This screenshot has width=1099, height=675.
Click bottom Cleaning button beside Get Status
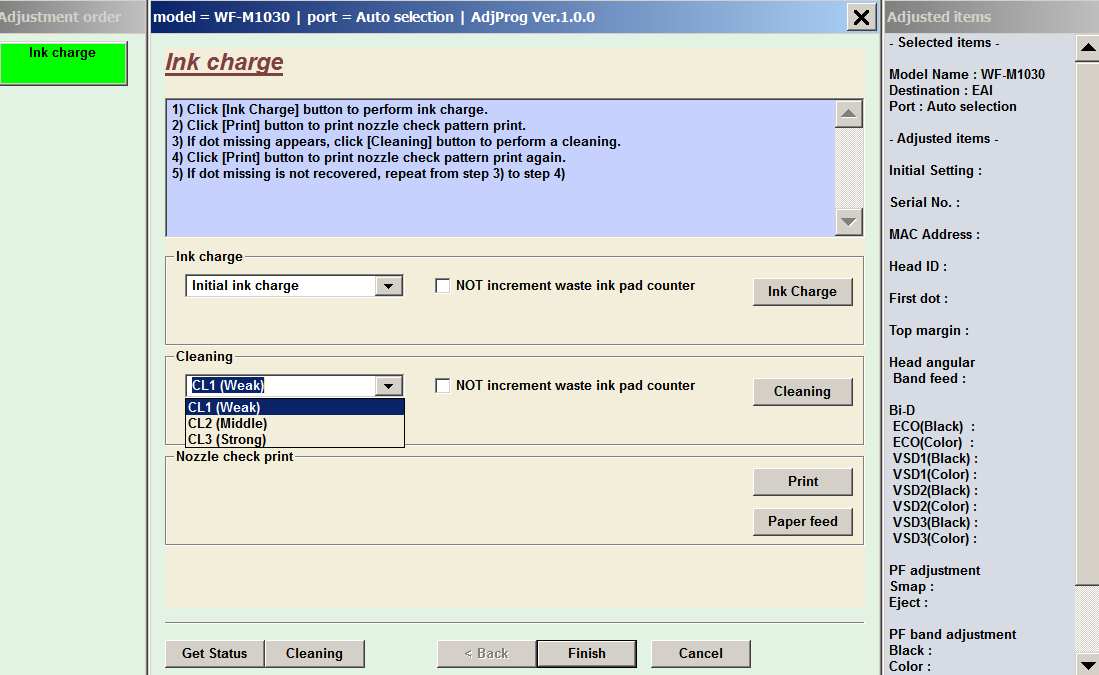315,653
